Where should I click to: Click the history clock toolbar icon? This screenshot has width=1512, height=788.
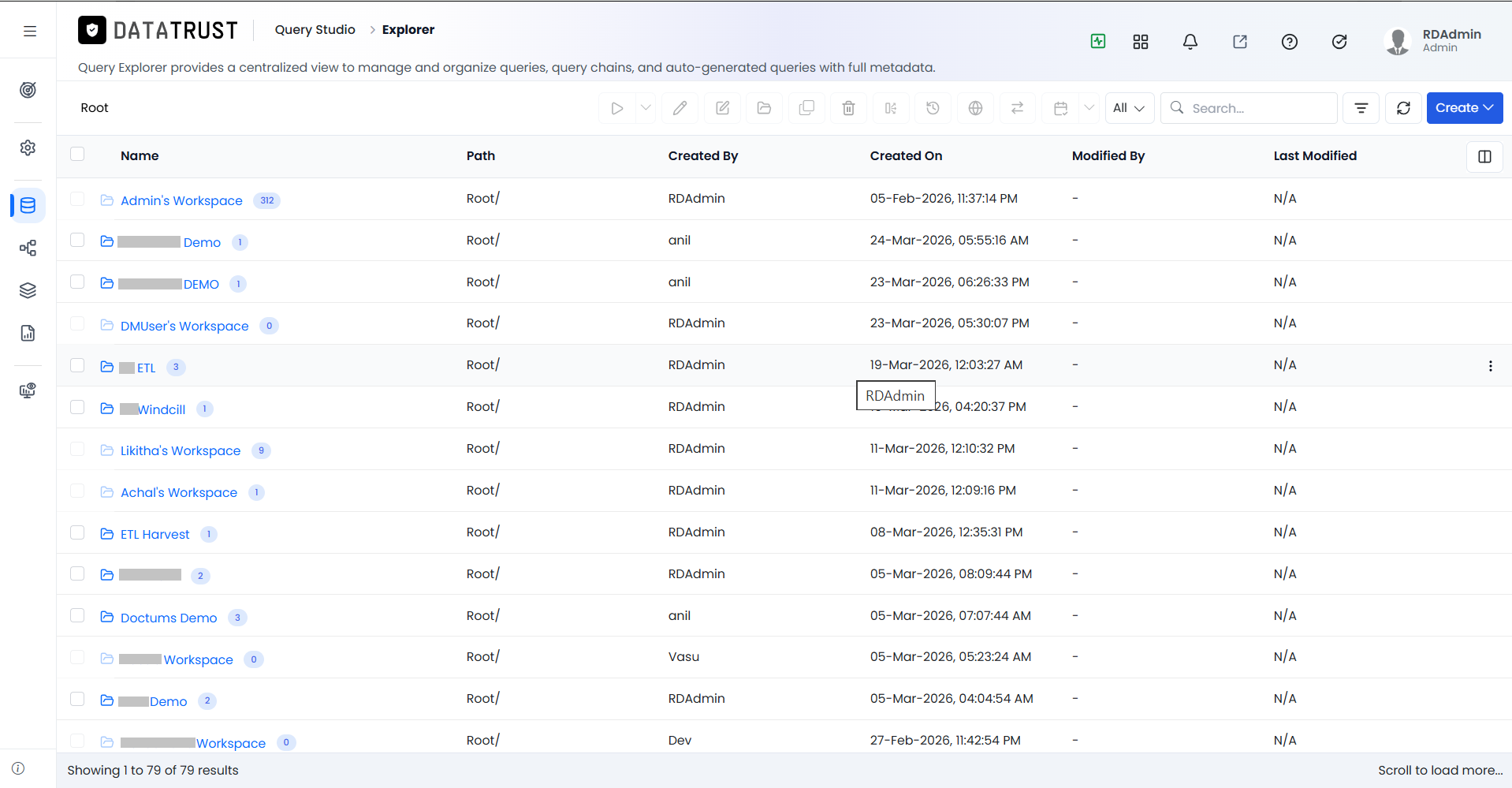click(x=933, y=108)
